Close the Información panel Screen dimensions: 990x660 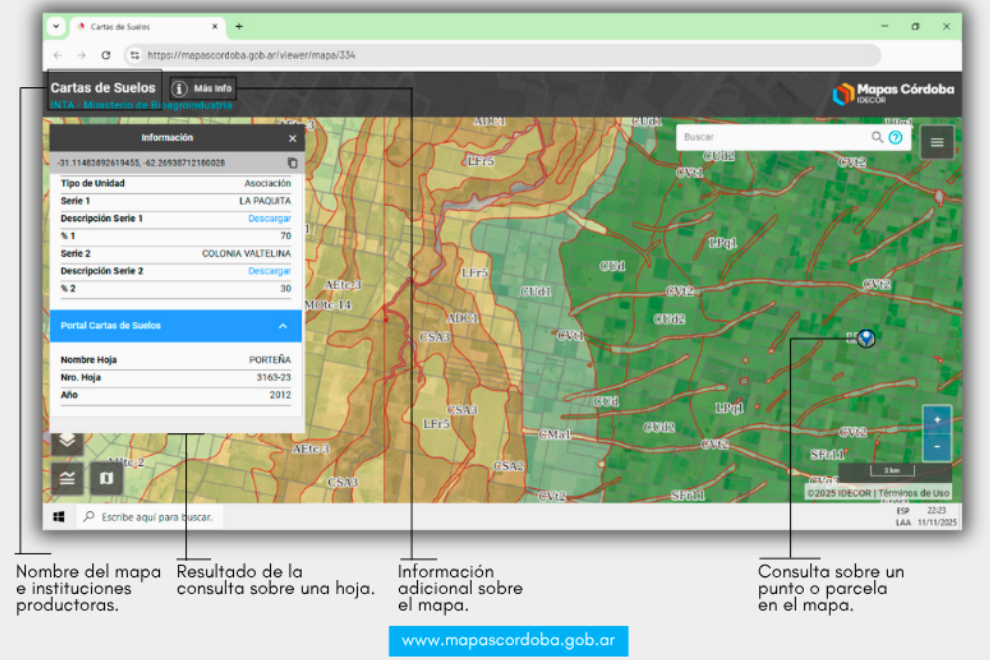(x=292, y=138)
